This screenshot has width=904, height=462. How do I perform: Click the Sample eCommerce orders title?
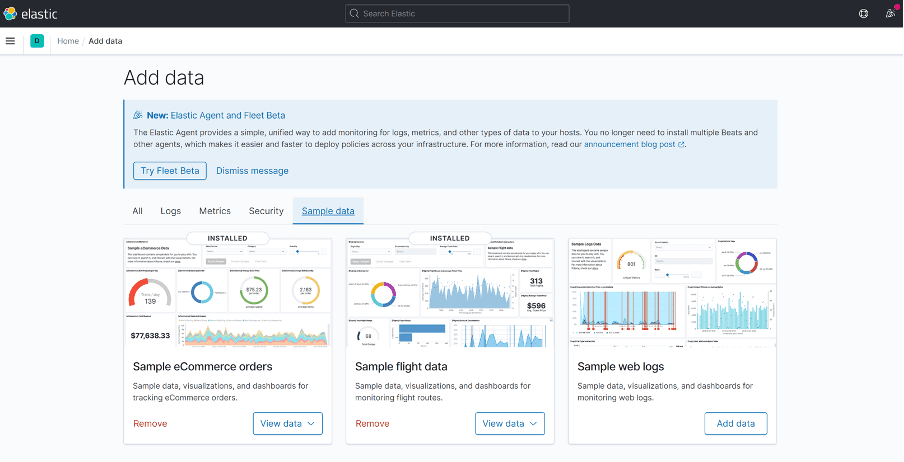pos(202,367)
